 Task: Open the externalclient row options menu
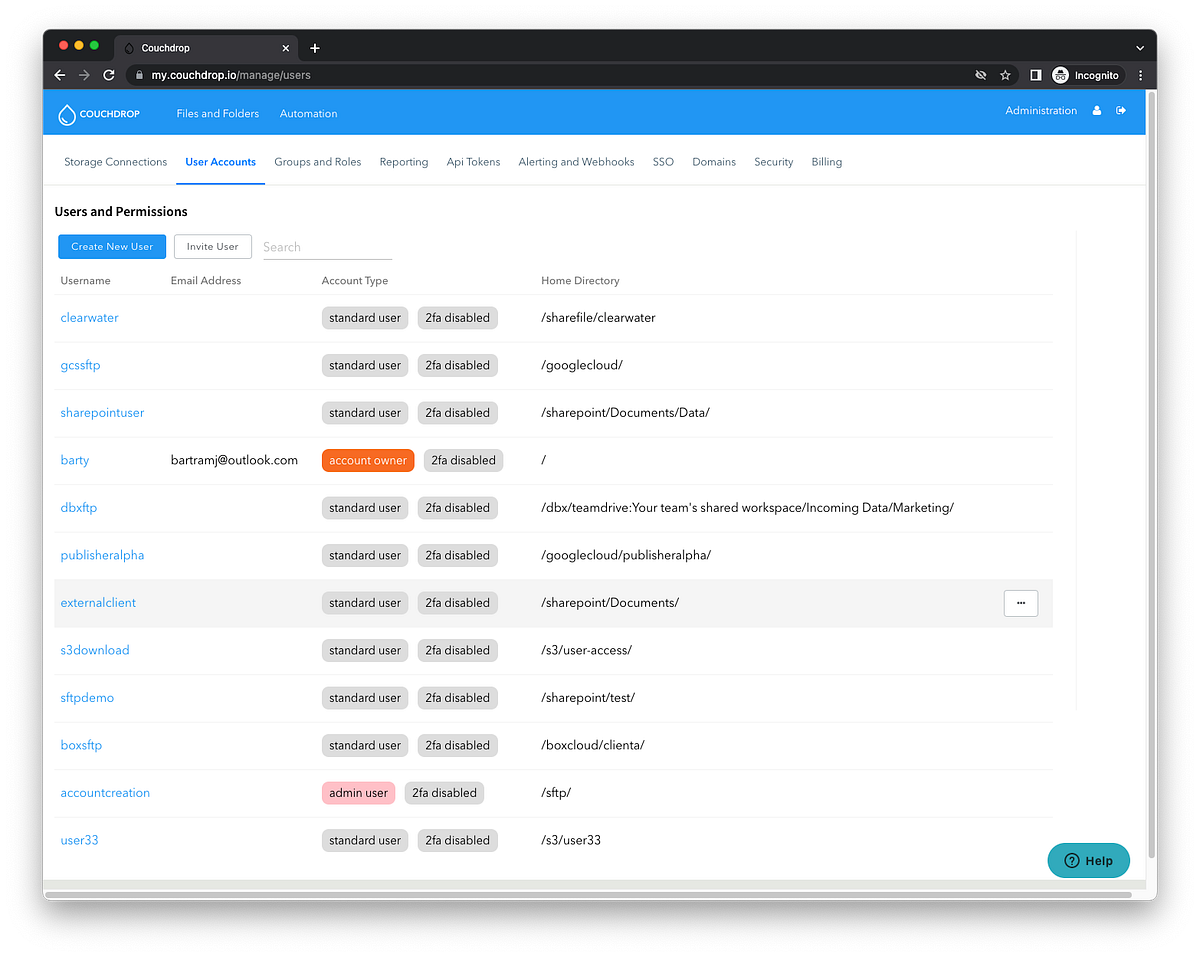(1021, 602)
